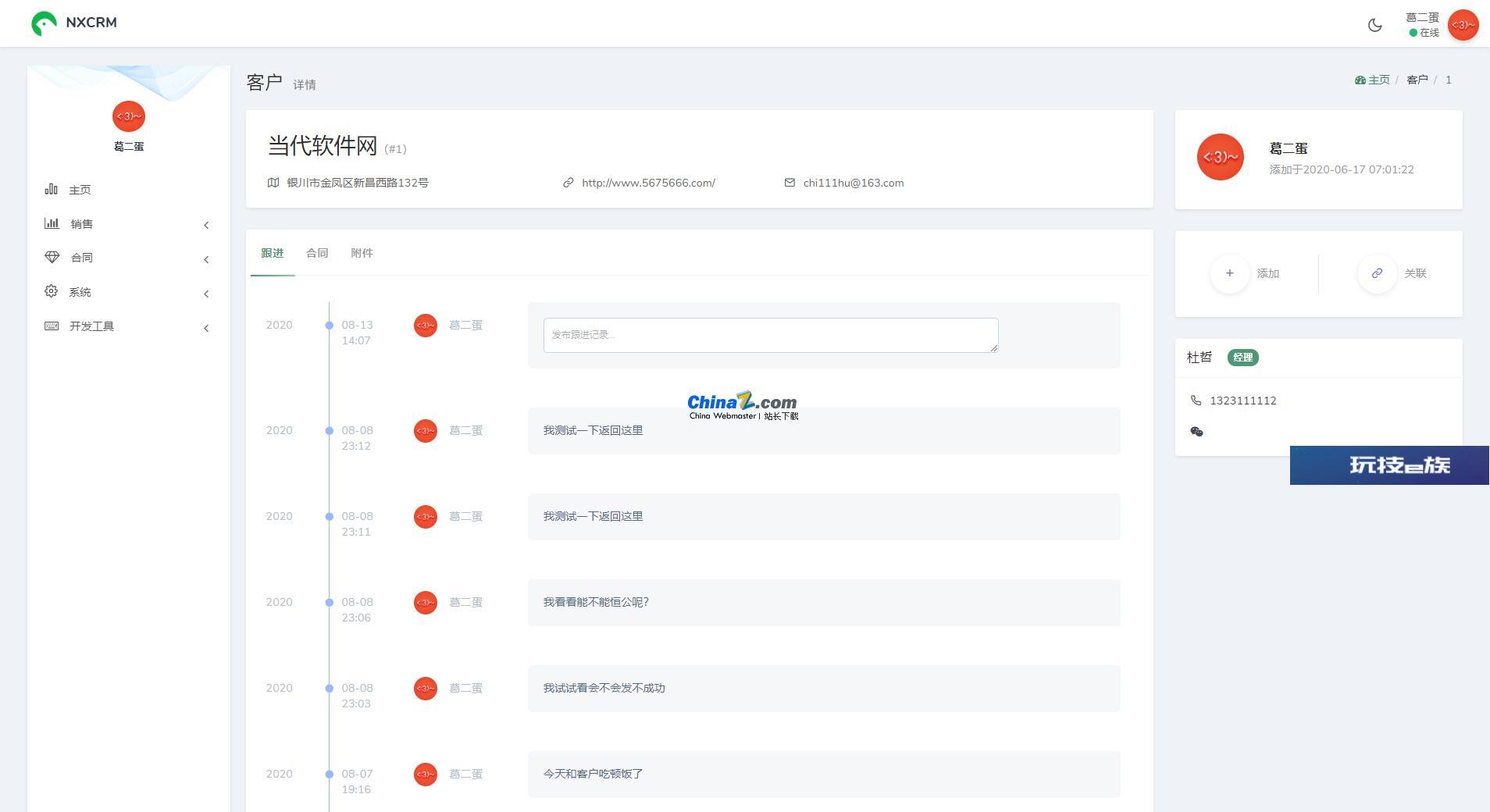Screen dimensions: 1490x812
Task: Select the 跟进 tab
Action: [x=272, y=253]
